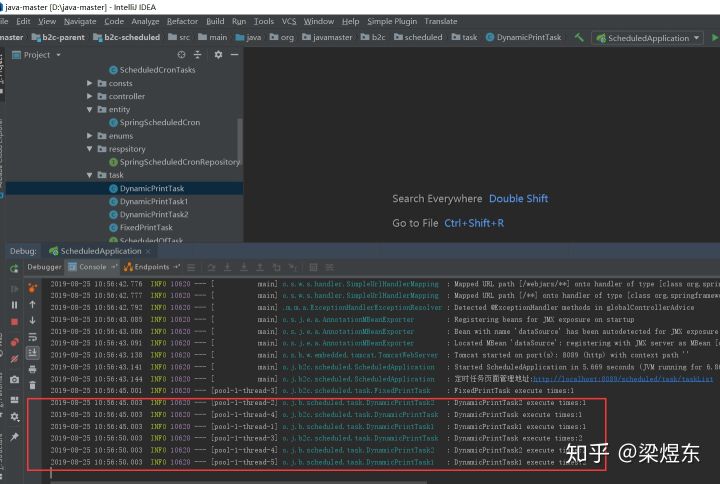This screenshot has width=720, height=484.
Task: Open the Edit menu
Action: (23, 21)
